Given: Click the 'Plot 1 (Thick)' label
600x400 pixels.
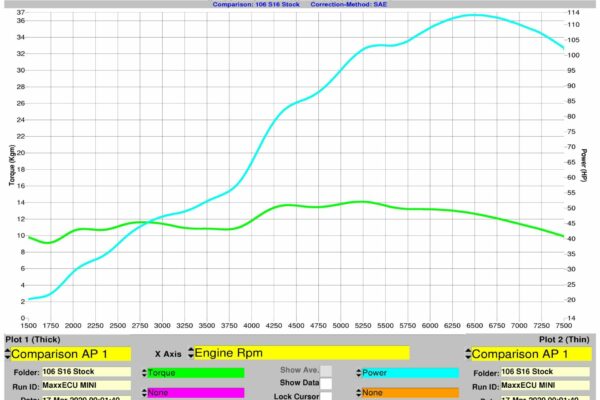Looking at the screenshot, I should [33, 340].
